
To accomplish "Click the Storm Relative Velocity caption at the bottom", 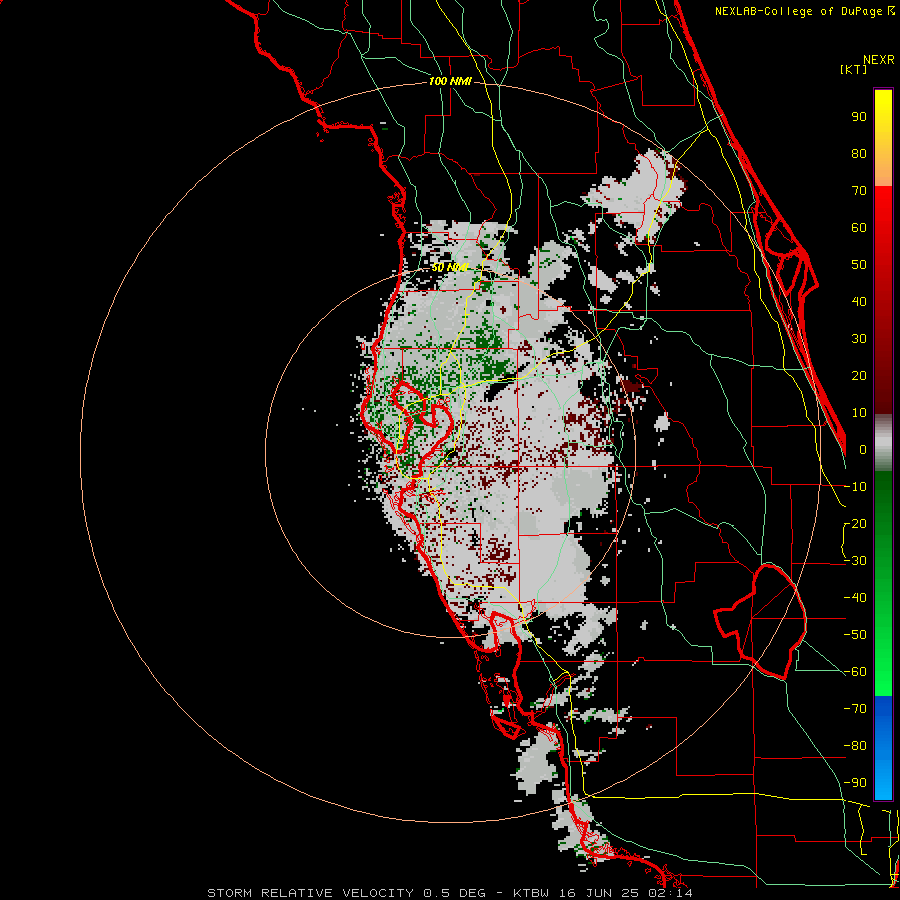I will point(449,893).
